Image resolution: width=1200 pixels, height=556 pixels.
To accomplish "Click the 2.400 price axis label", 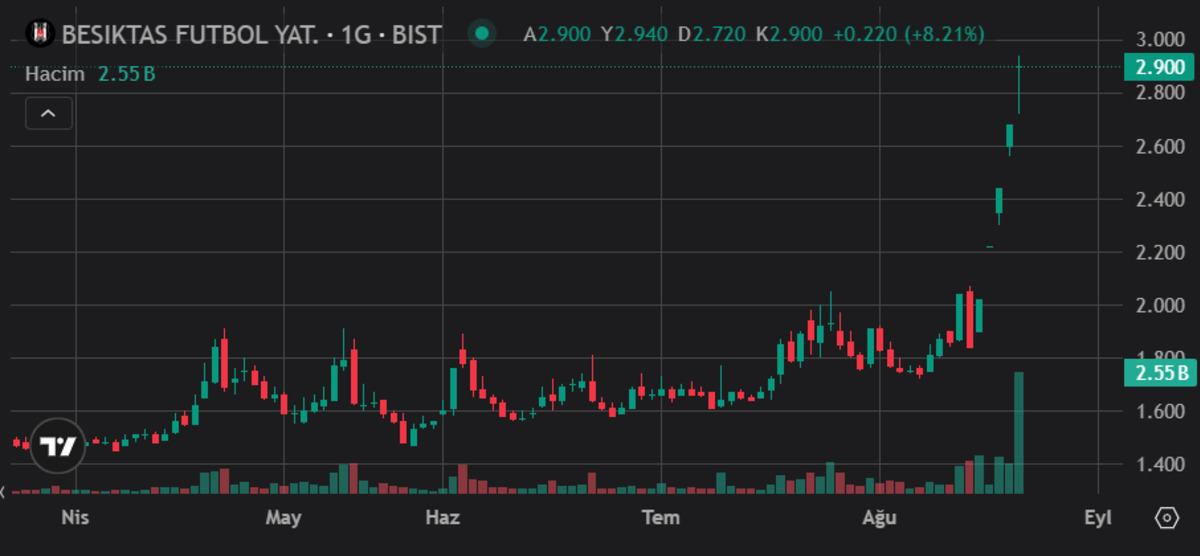I will click(x=1159, y=199).
